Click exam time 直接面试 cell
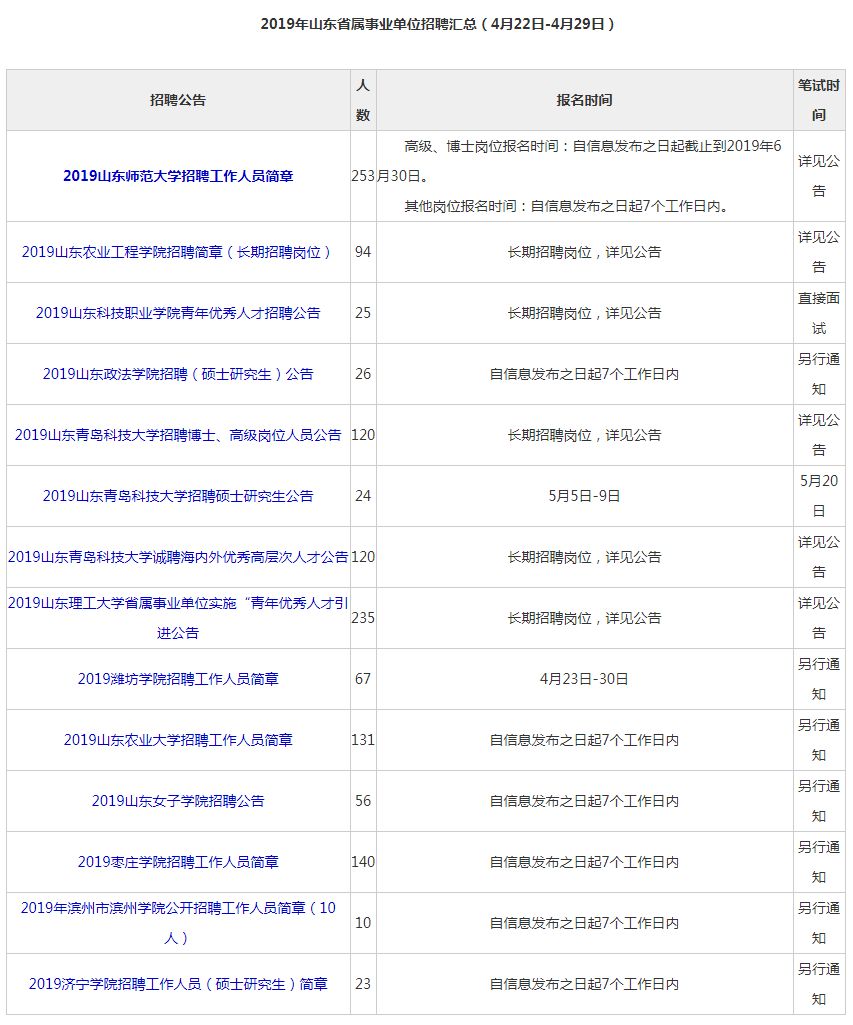853x1025 pixels. click(x=818, y=312)
